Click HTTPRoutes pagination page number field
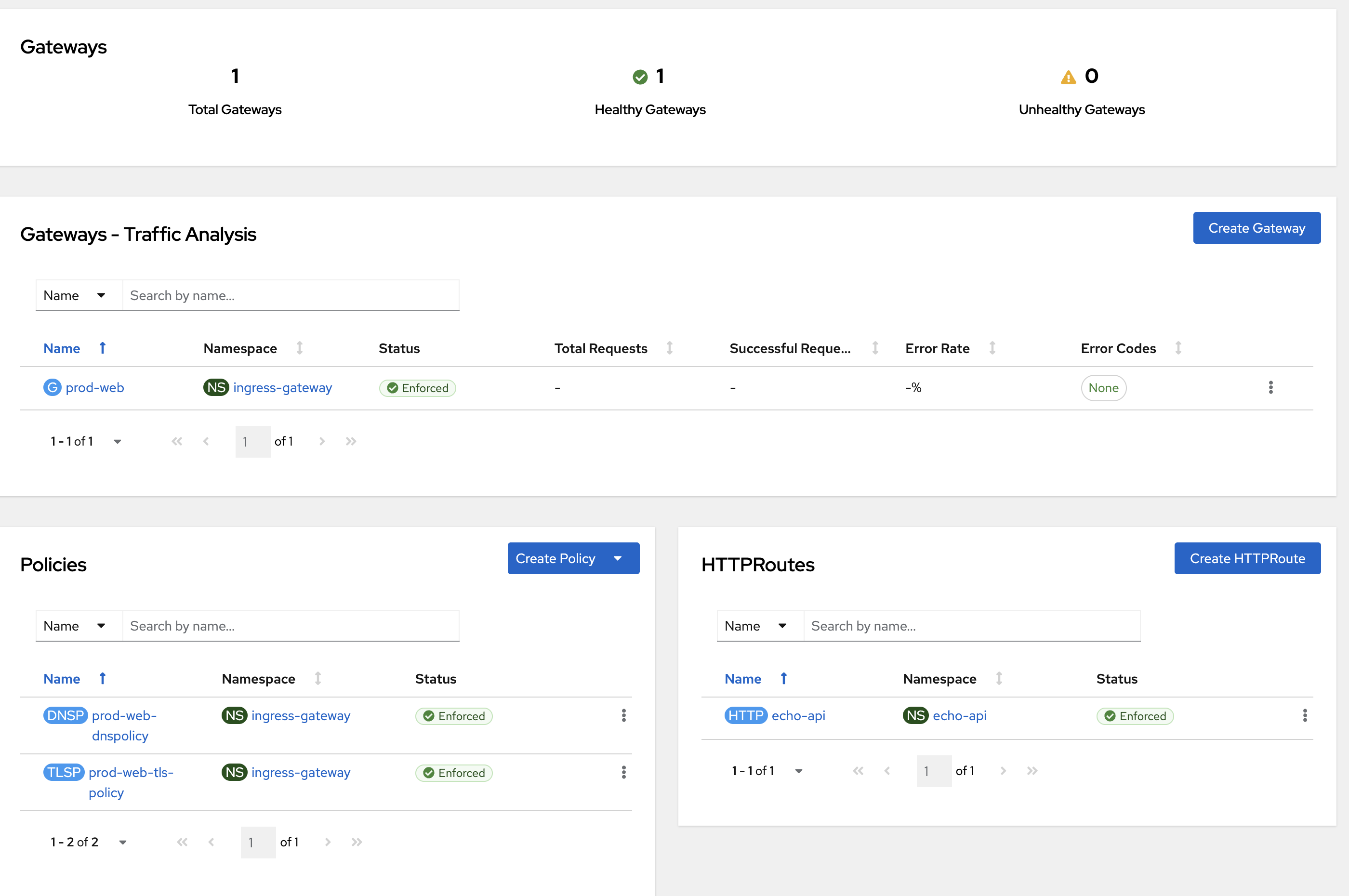Image resolution: width=1349 pixels, height=896 pixels. 934,771
